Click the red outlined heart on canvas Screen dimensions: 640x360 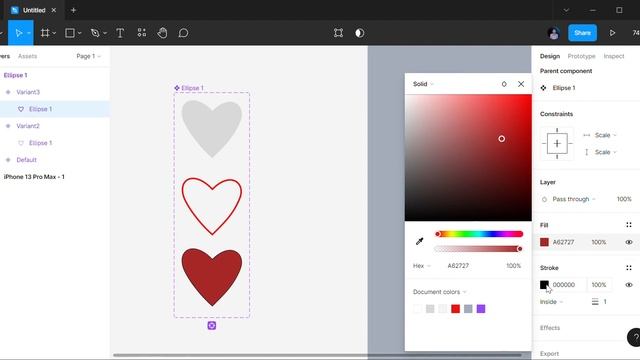coord(211,206)
